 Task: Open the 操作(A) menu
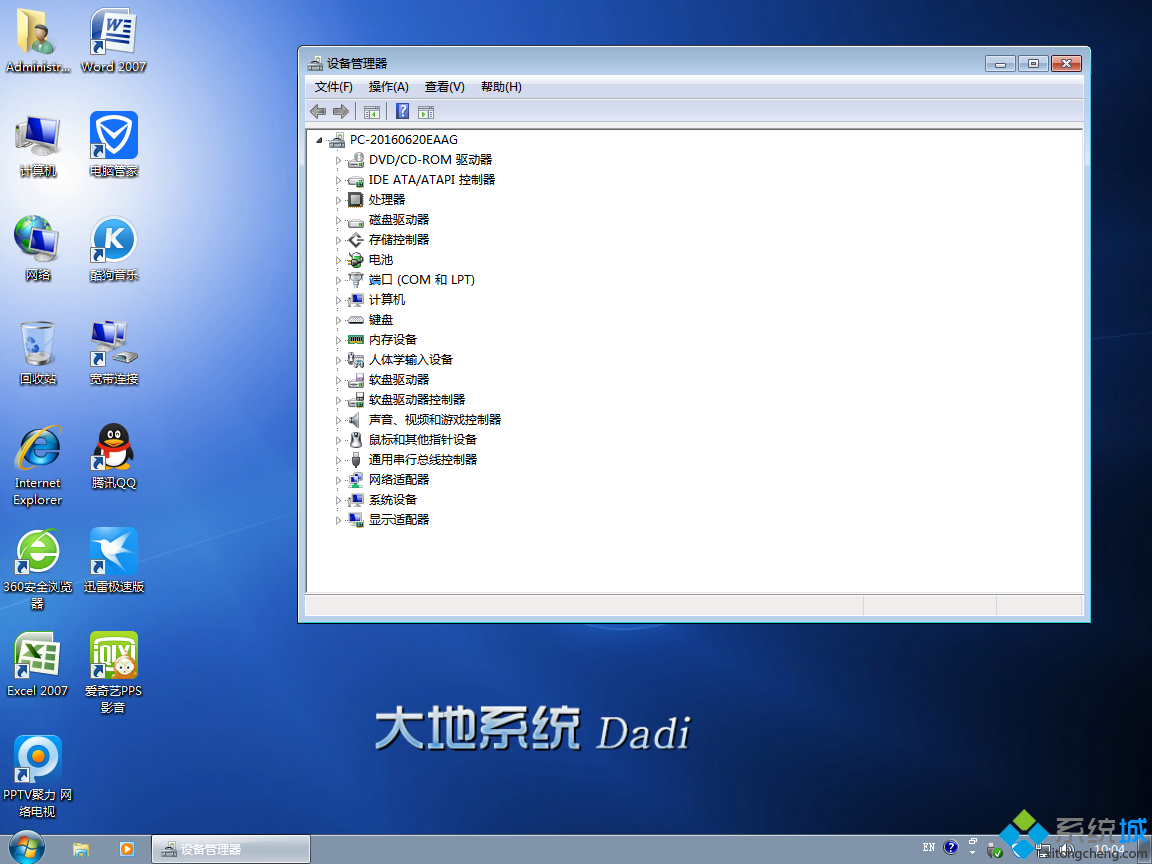coord(389,87)
